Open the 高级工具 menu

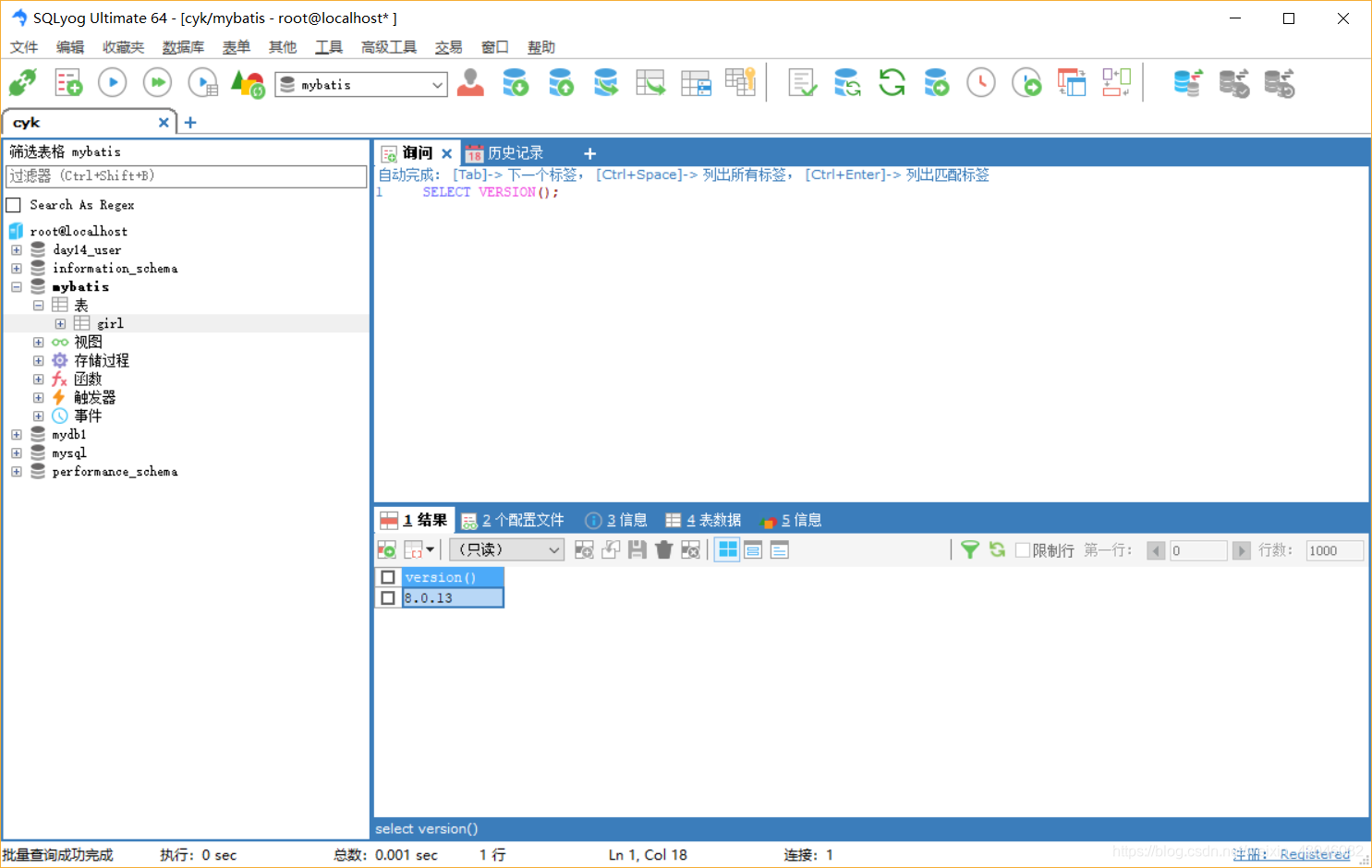(x=389, y=47)
